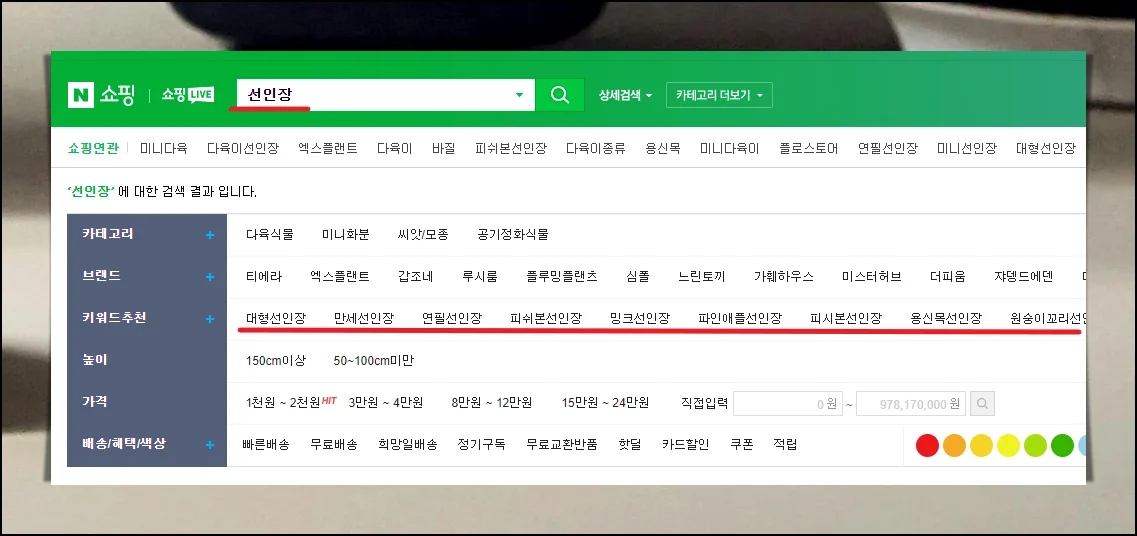Open the search box suggestion dropdown arrow
Image resolution: width=1137 pixels, height=536 pixels.
click(x=519, y=95)
